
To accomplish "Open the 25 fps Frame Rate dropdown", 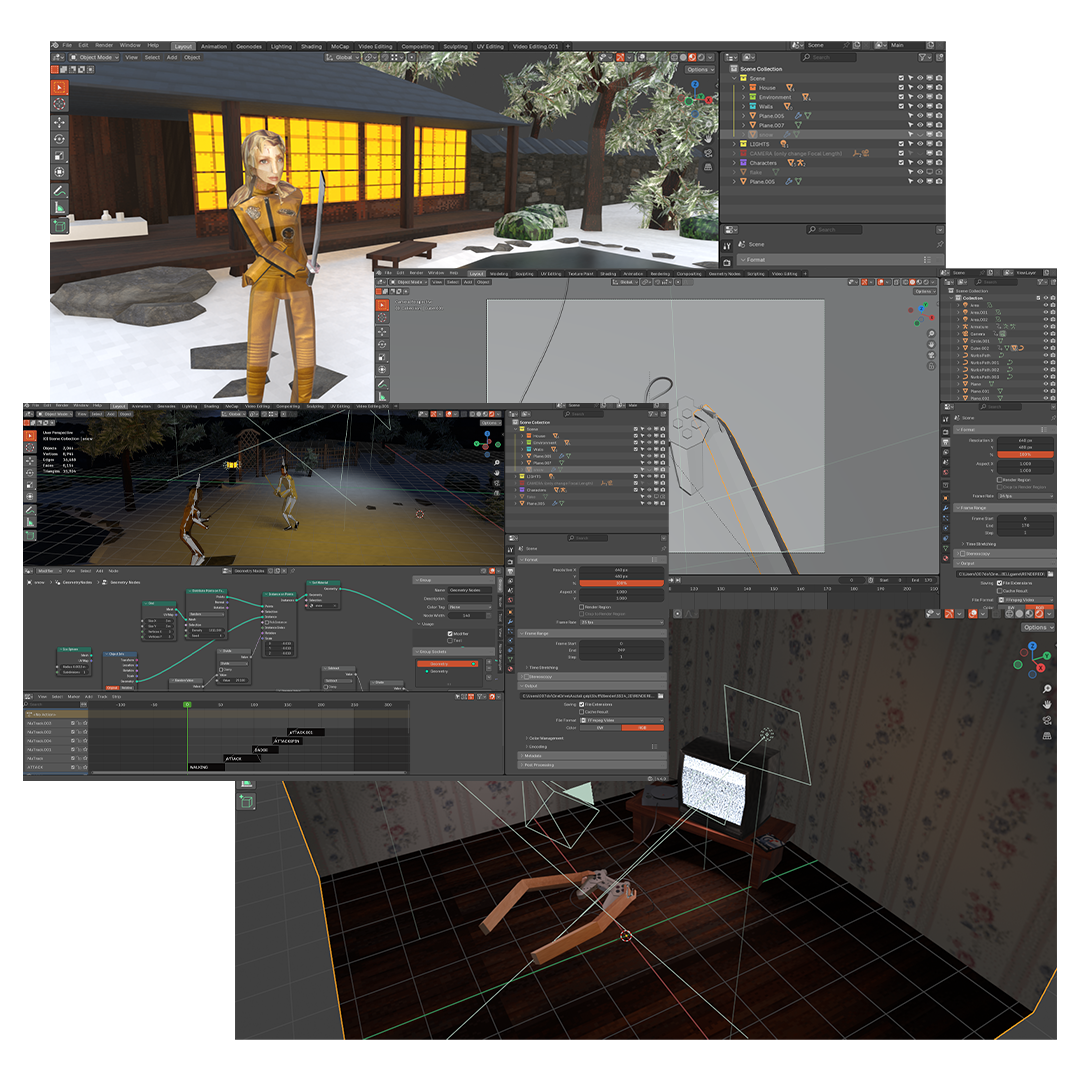I will tap(623, 622).
